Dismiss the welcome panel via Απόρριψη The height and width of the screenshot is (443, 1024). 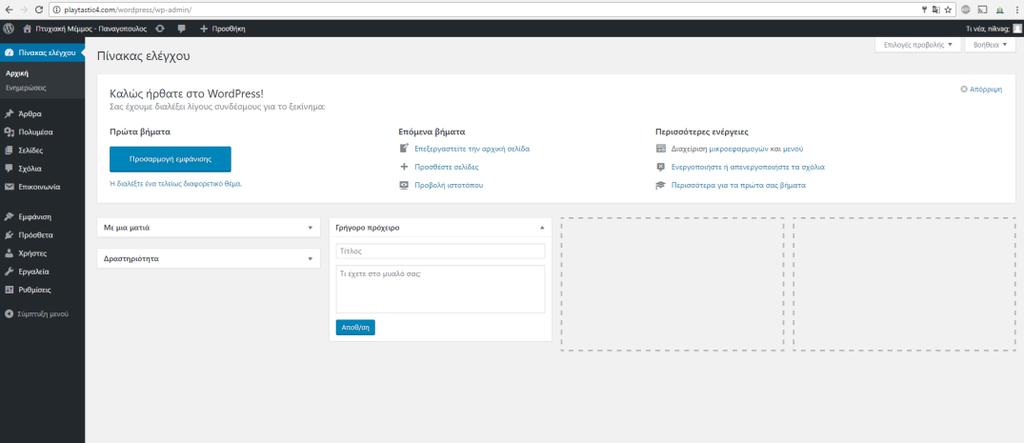pos(982,89)
